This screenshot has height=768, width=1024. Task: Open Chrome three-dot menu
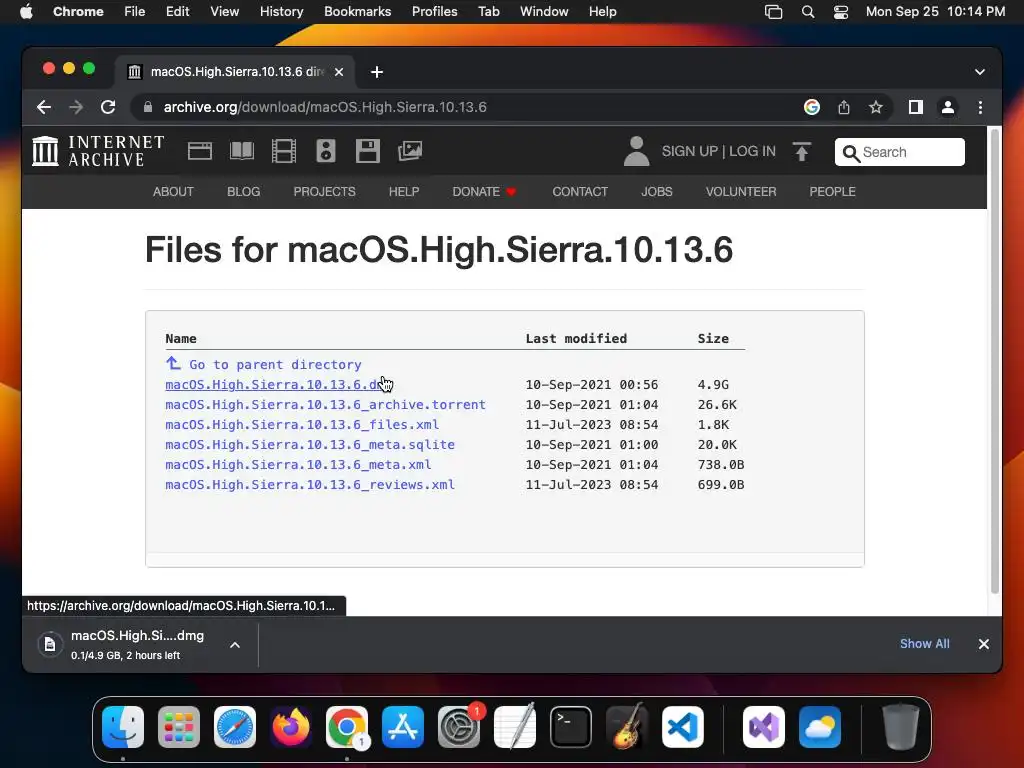click(x=980, y=107)
